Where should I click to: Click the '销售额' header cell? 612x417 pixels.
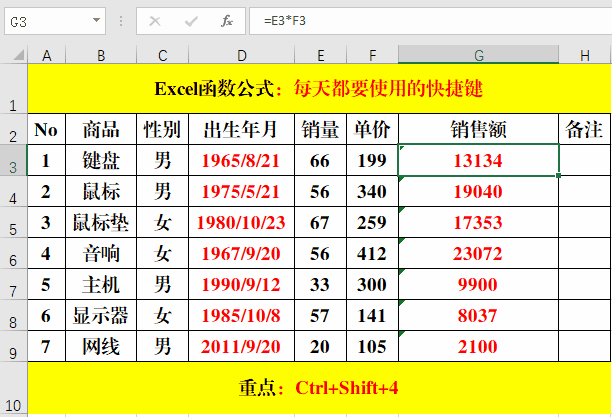click(x=479, y=129)
